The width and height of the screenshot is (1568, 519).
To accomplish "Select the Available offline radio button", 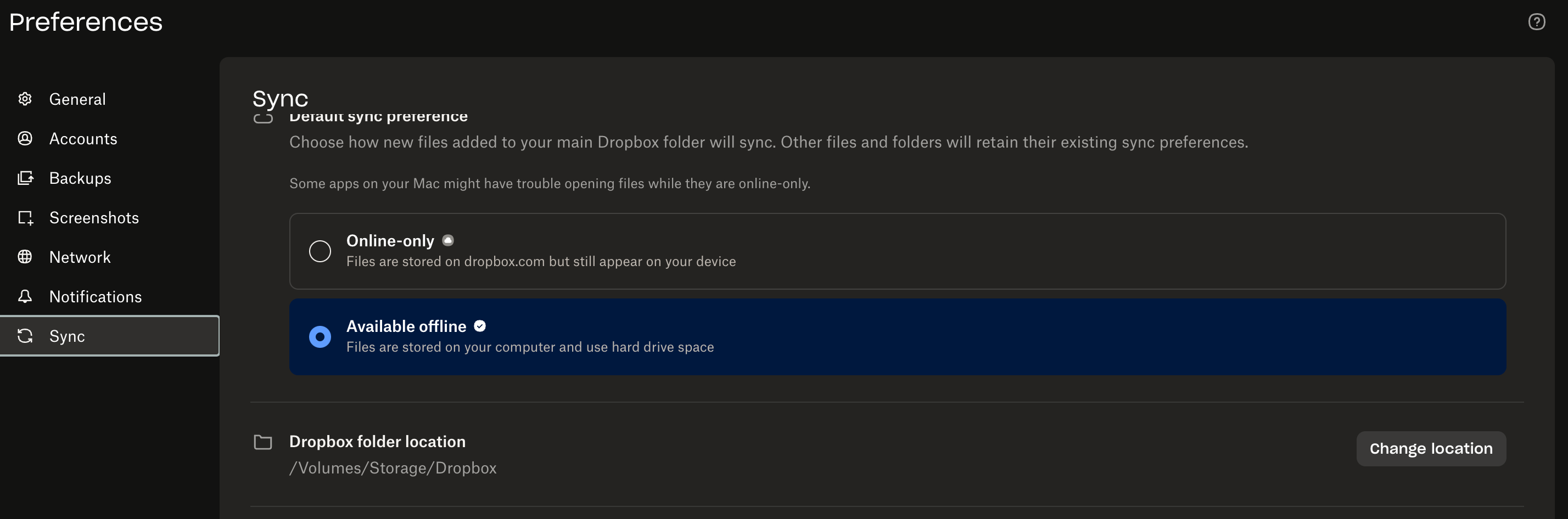I will pyautogui.click(x=320, y=336).
